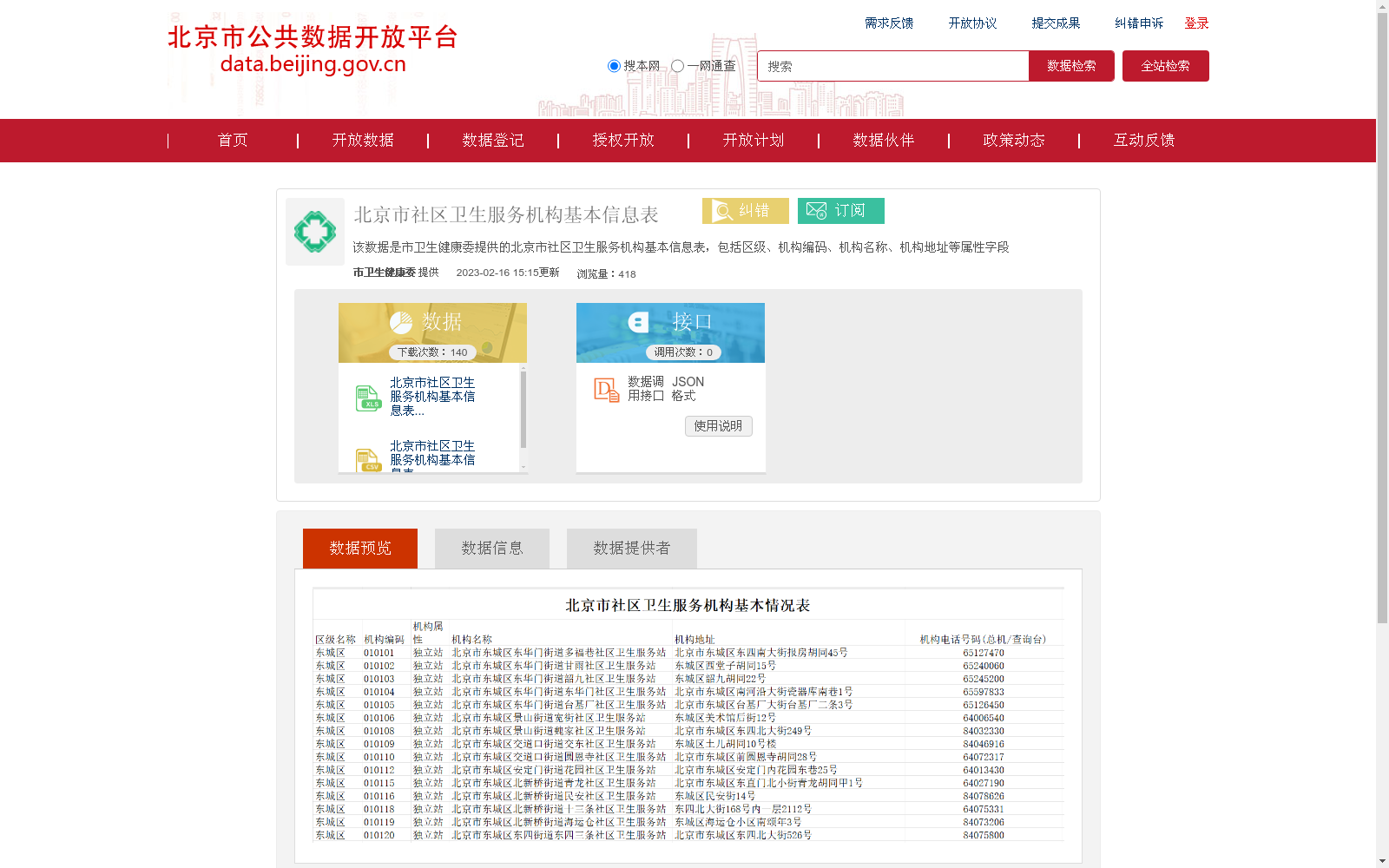This screenshot has width=1389, height=868.
Task: Switch to the 数据信息 tab
Action: (492, 549)
